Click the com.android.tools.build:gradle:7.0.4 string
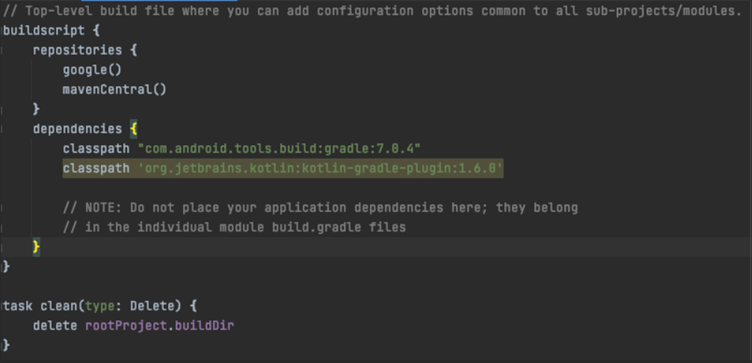This screenshot has height=363, width=752. click(279, 149)
